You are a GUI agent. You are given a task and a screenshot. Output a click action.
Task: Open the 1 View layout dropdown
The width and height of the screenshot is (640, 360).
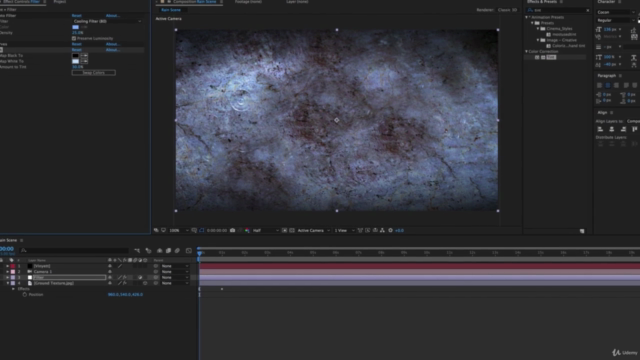(x=344, y=231)
